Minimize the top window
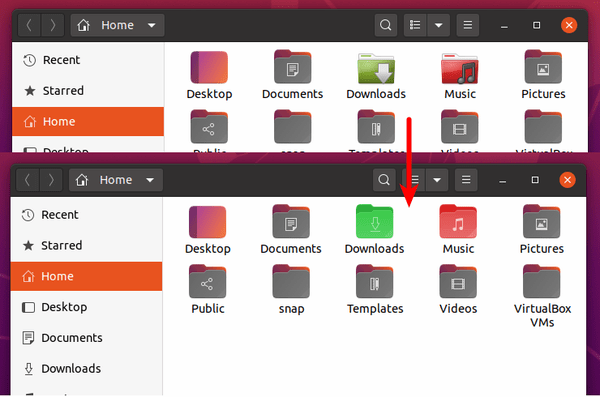Image resolution: width=600 pixels, height=397 pixels. click(504, 25)
